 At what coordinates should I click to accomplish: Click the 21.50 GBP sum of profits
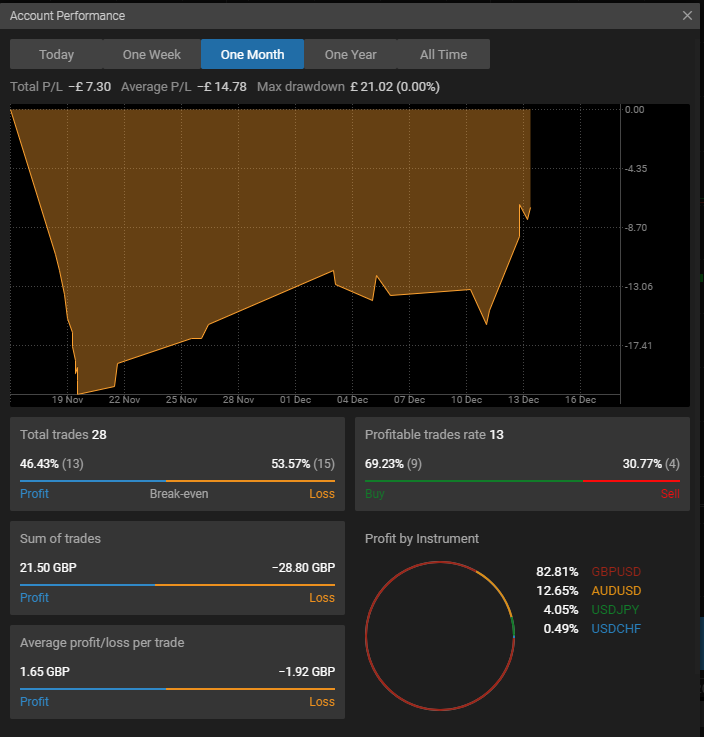coord(48,568)
